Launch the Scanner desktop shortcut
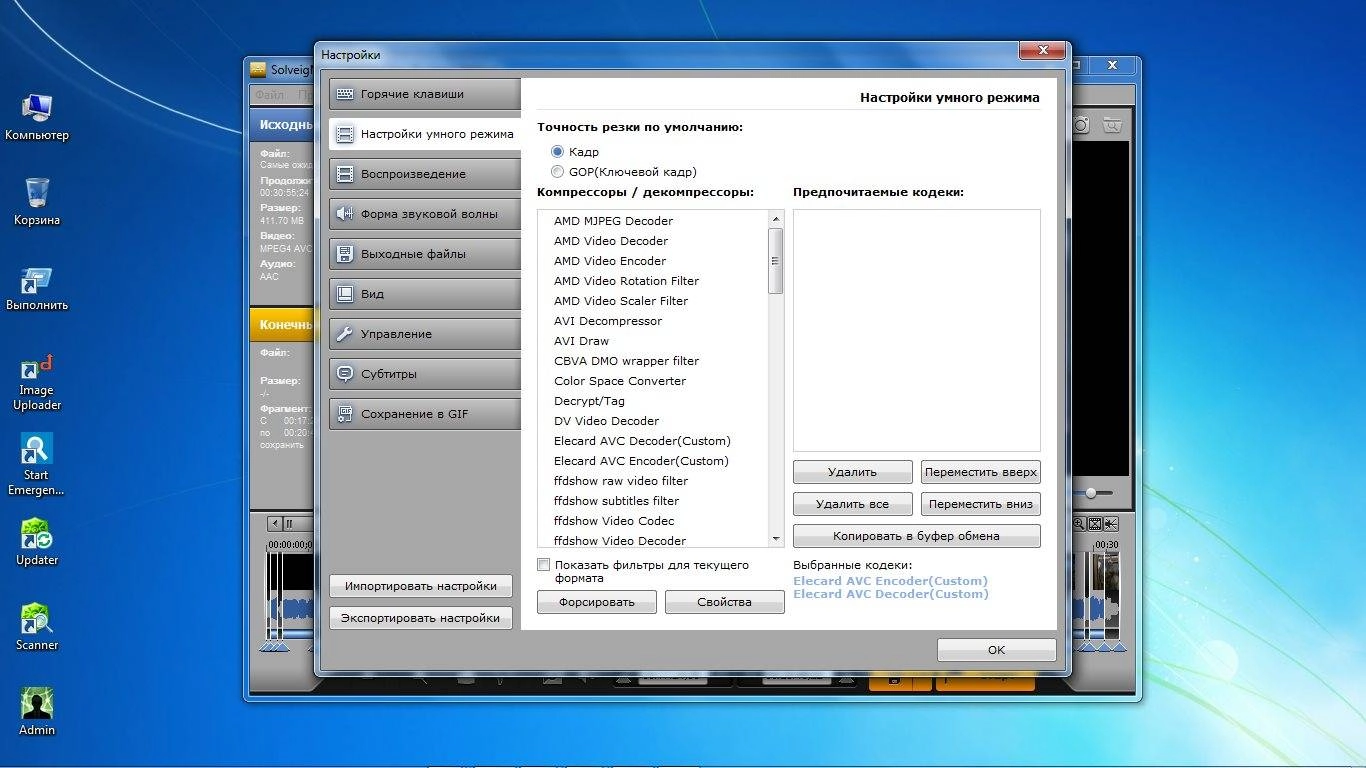 click(37, 627)
